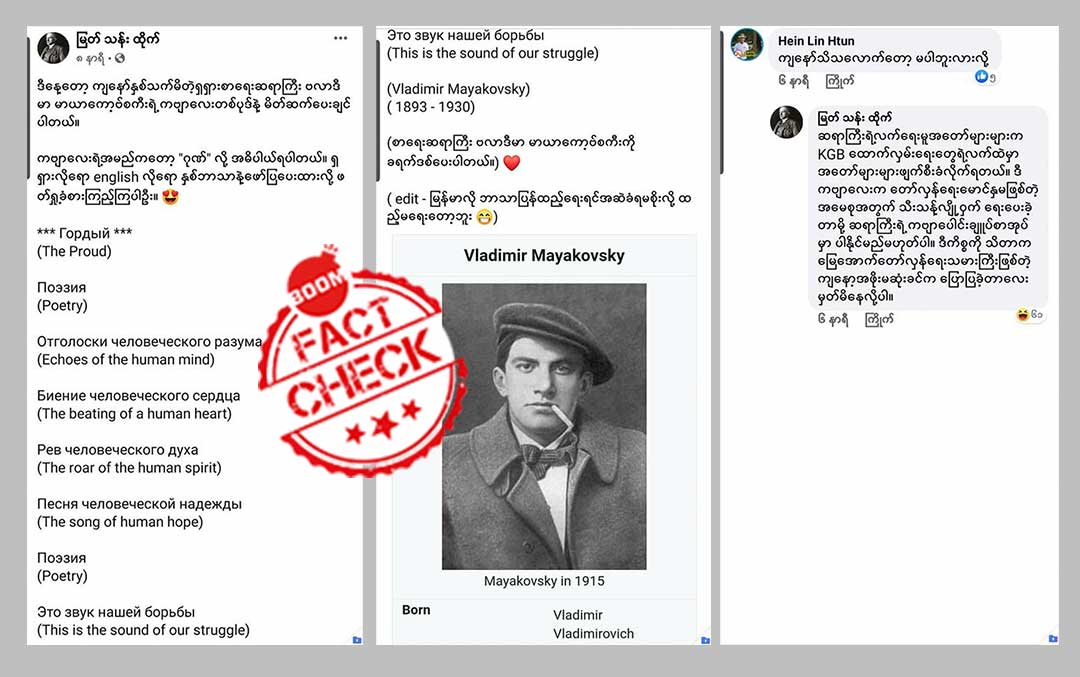Click the reply author's profile avatar
The height and width of the screenshot is (677, 1080).
(x=786, y=122)
